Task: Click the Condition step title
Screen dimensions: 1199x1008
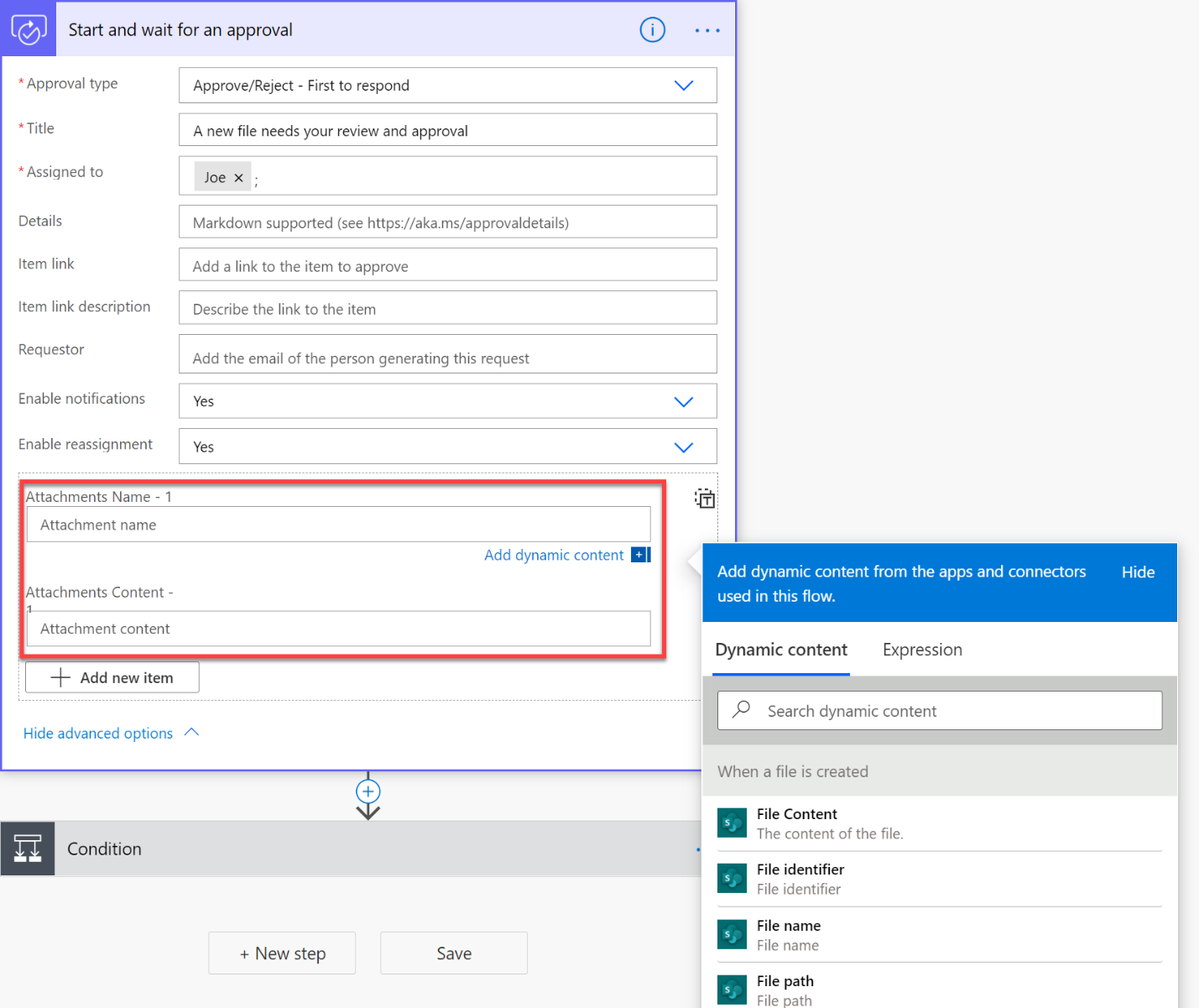Action: point(104,849)
